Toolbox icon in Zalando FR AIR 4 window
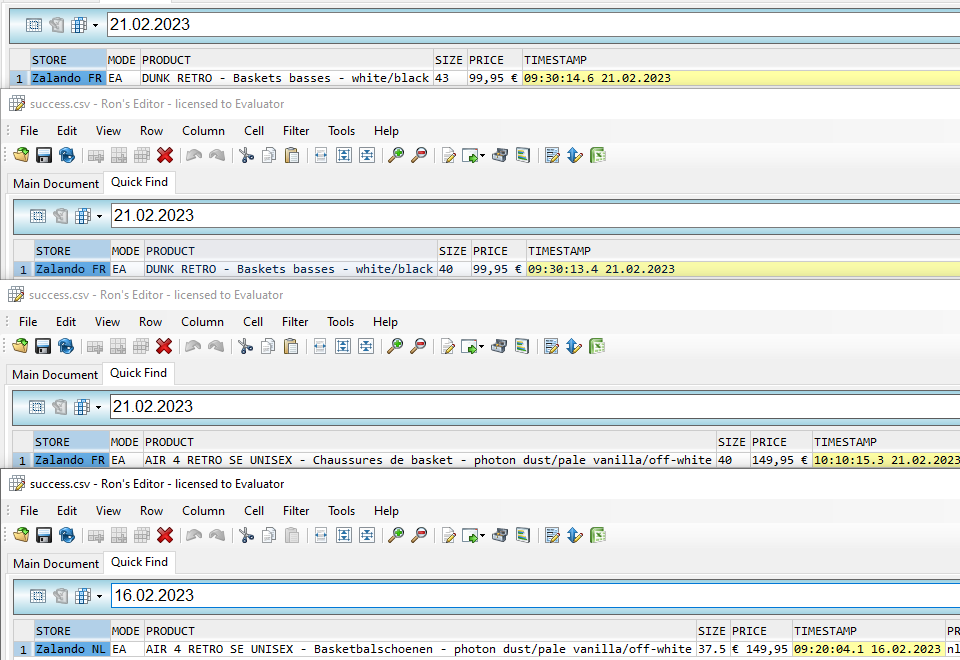The image size is (960, 660). (499, 347)
